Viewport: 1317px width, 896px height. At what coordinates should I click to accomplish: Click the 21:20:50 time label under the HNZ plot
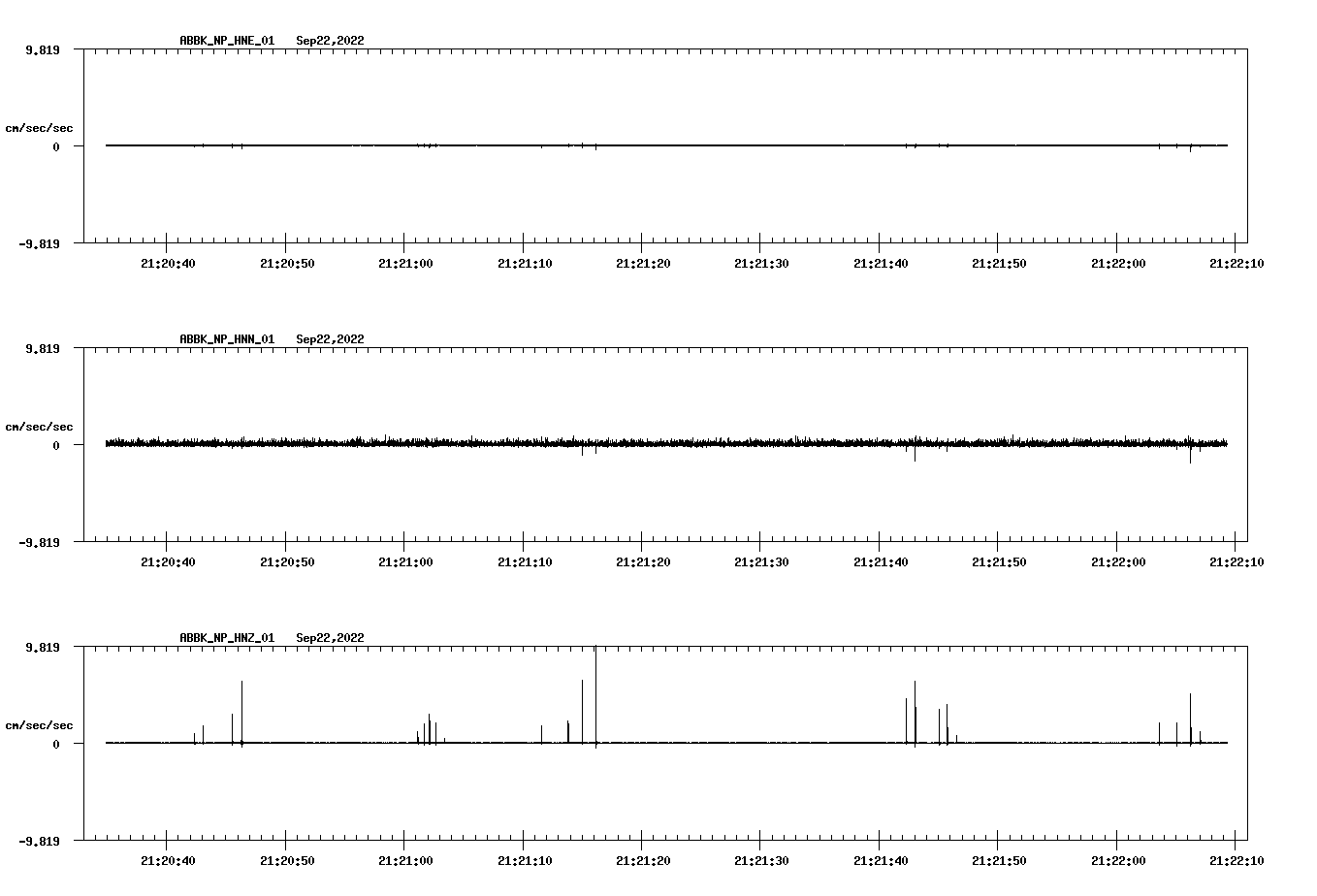tap(287, 860)
